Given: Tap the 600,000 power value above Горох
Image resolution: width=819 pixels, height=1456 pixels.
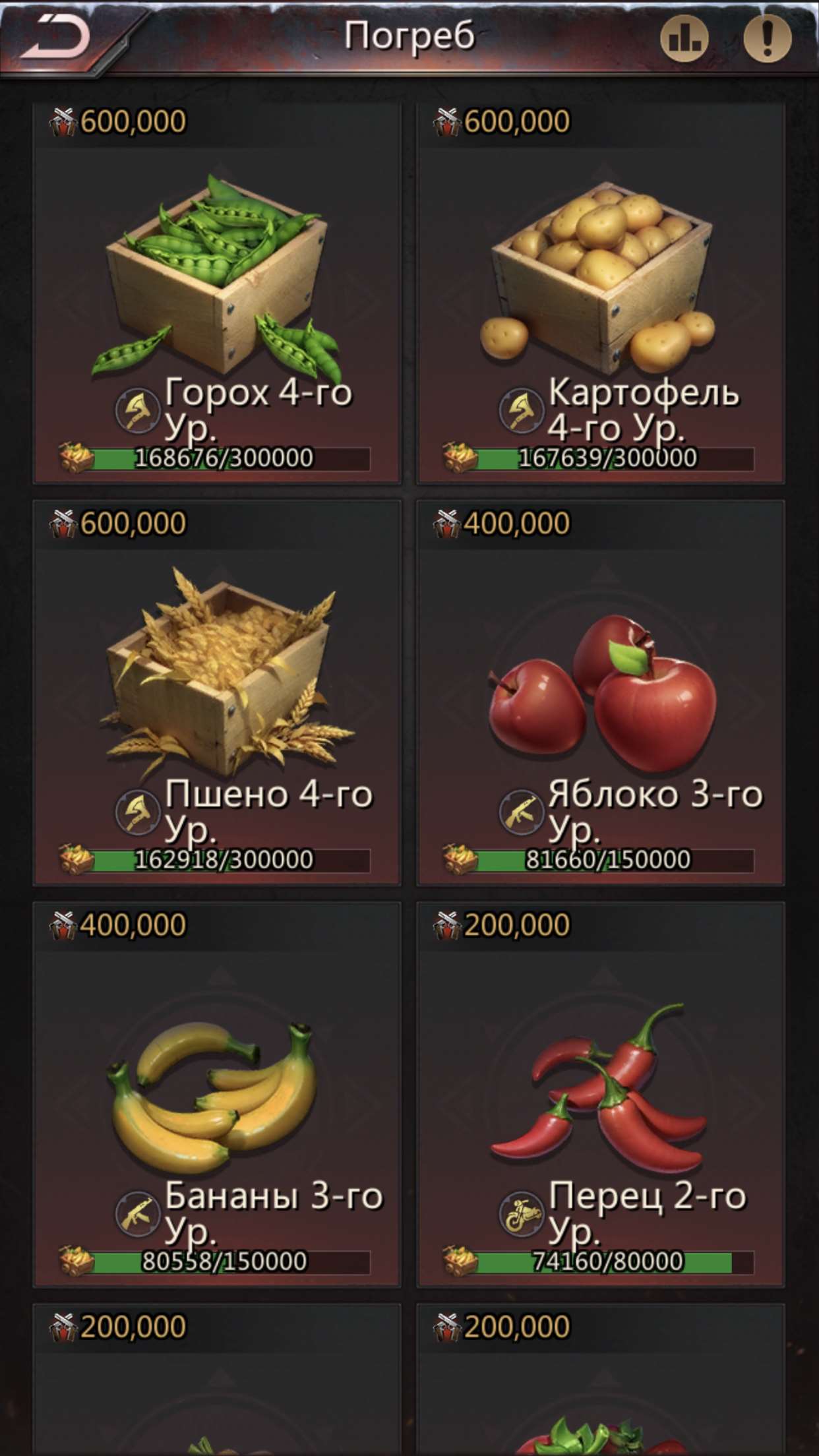Looking at the screenshot, I should (133, 121).
